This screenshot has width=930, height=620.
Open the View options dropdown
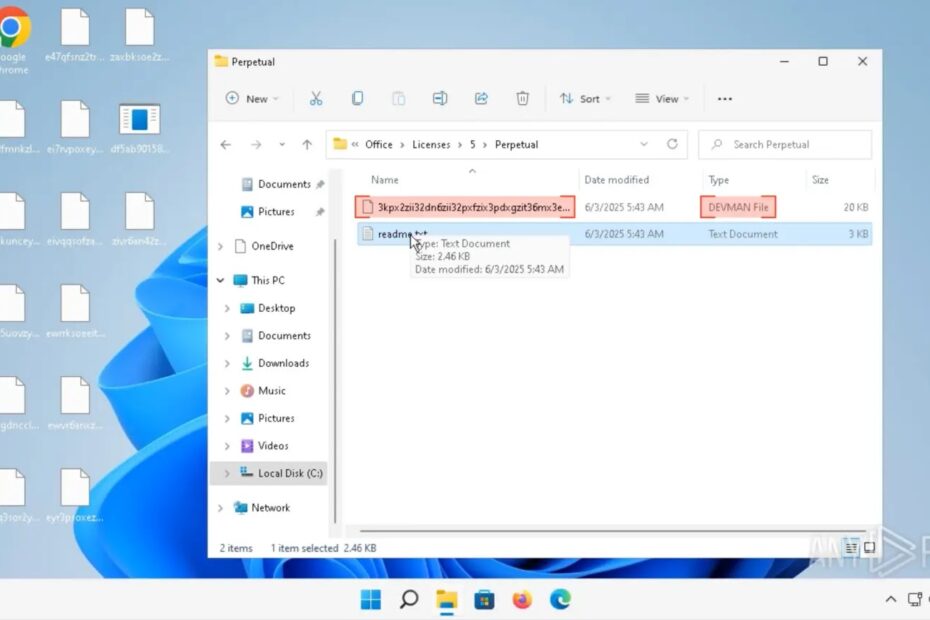point(659,98)
